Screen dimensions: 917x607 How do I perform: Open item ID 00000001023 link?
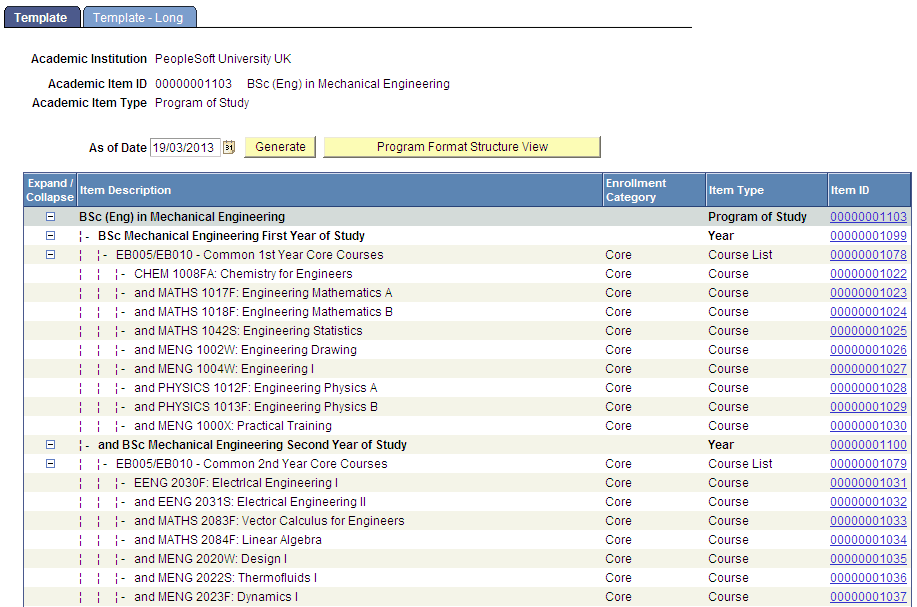tap(868, 293)
